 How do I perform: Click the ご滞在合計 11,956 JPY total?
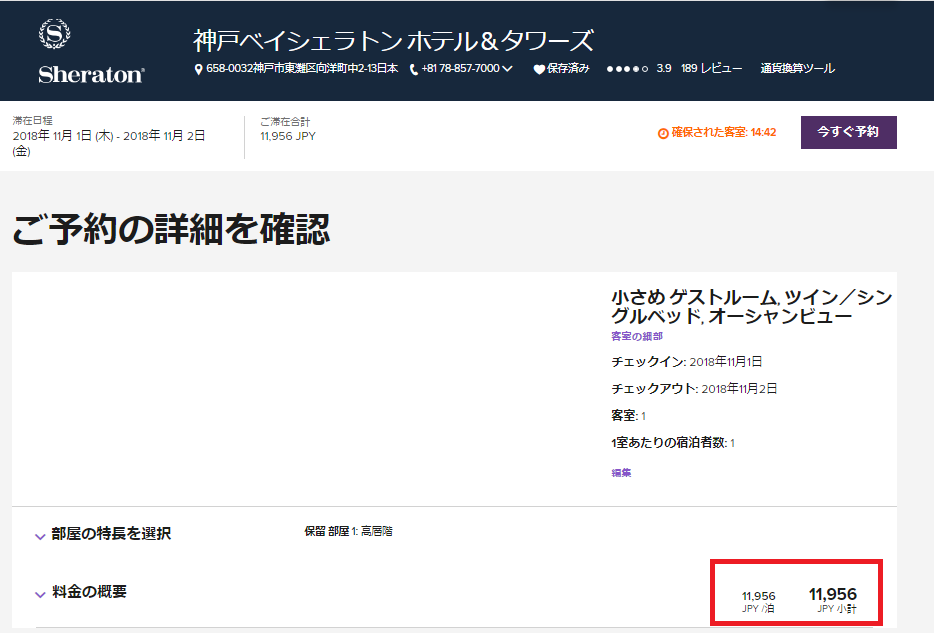[x=288, y=129]
